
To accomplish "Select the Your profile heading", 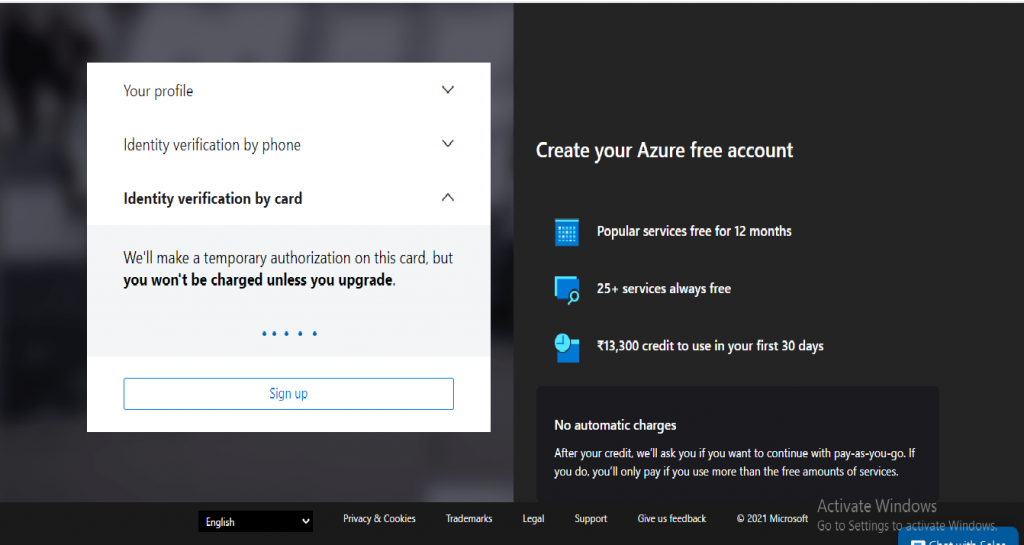I will click(158, 91).
